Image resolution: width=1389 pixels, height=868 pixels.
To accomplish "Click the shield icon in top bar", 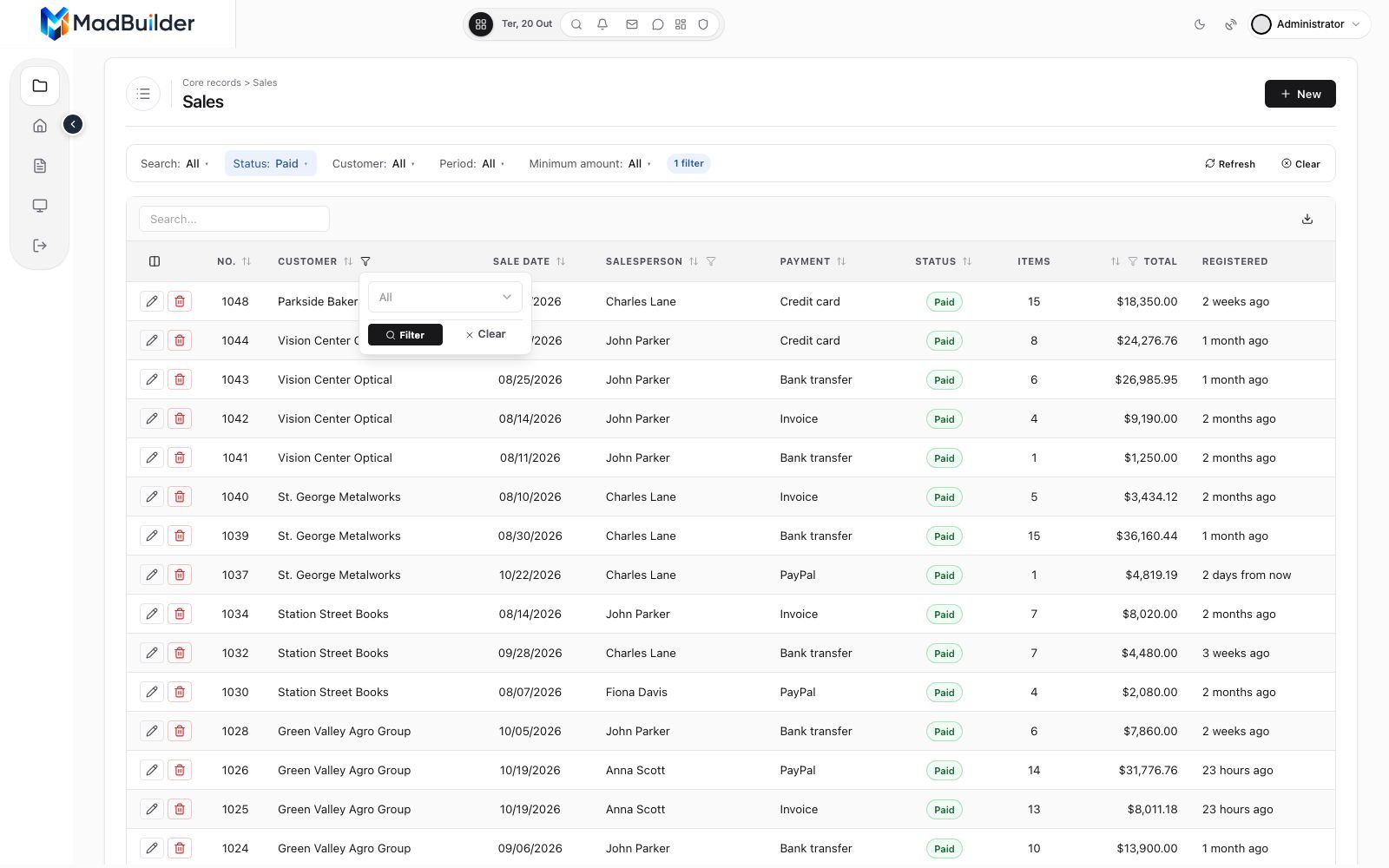I will click(x=703, y=24).
